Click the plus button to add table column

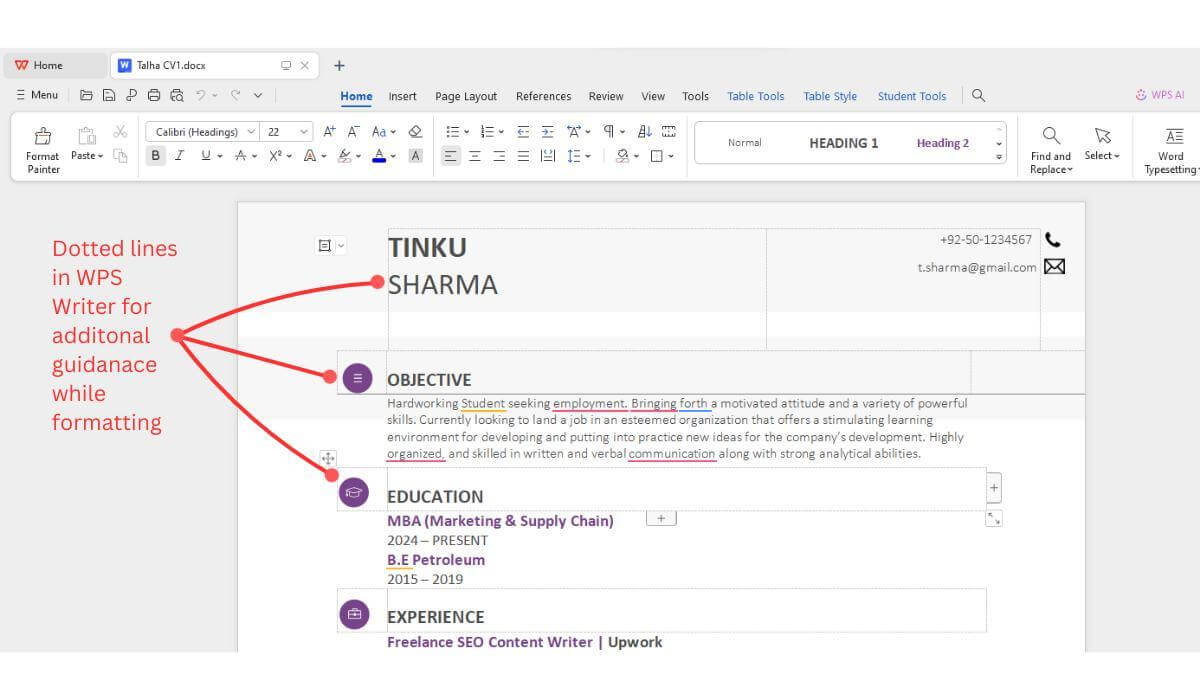pos(993,488)
